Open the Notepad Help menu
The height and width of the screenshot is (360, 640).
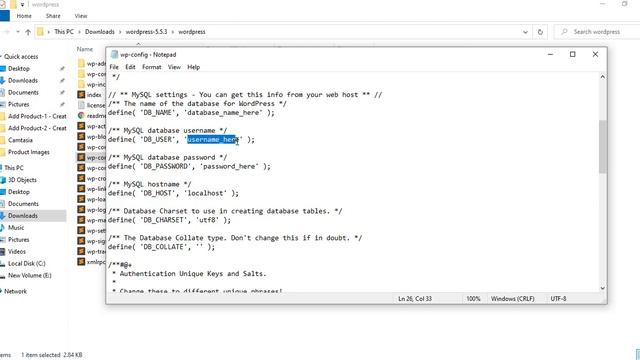point(193,67)
